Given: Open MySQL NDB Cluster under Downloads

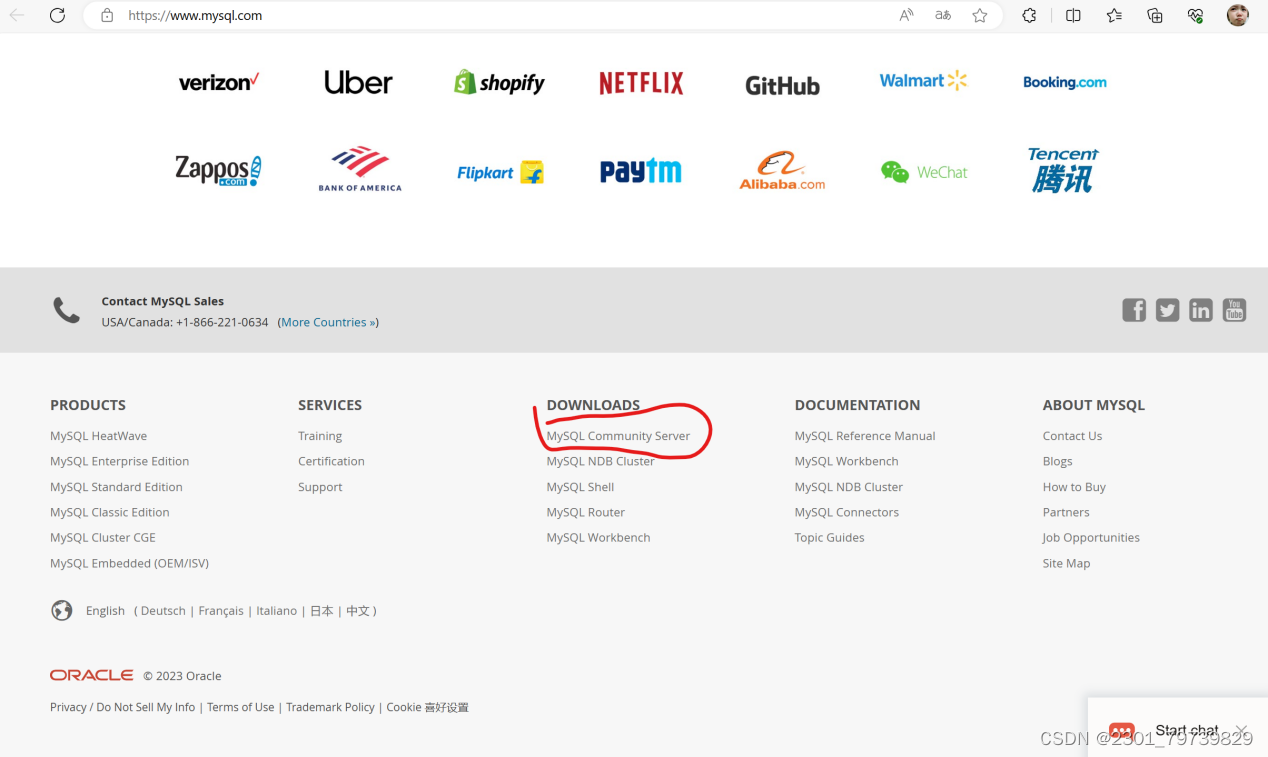Looking at the screenshot, I should (x=600, y=461).
